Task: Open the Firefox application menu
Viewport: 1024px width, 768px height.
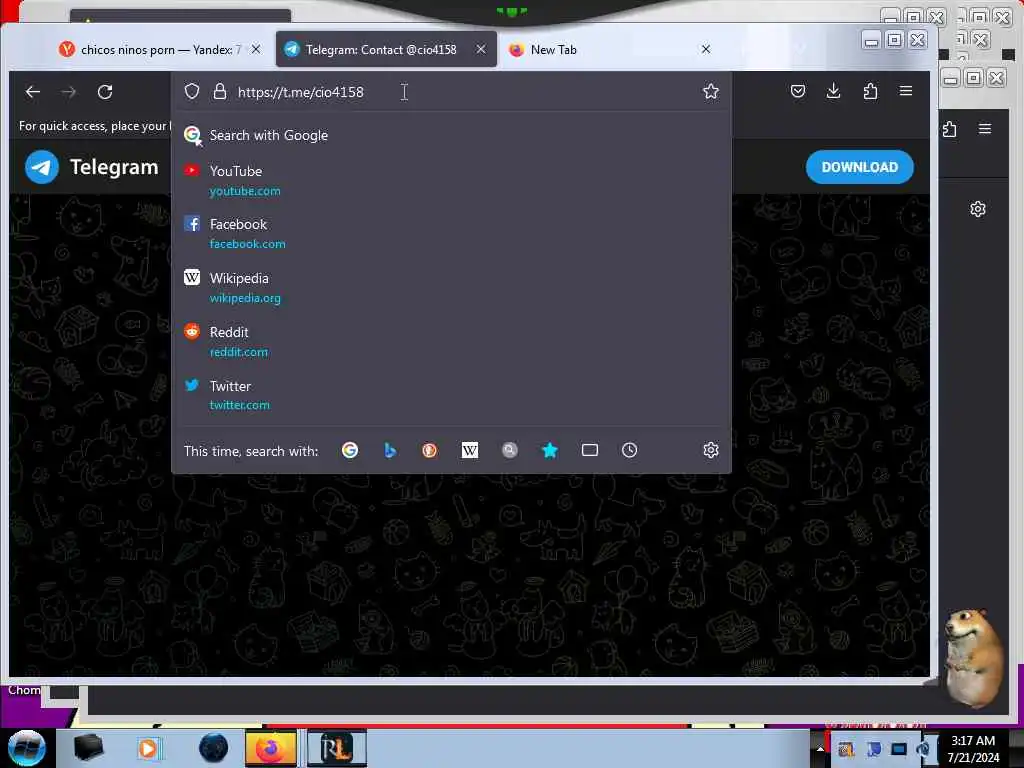Action: [x=906, y=91]
